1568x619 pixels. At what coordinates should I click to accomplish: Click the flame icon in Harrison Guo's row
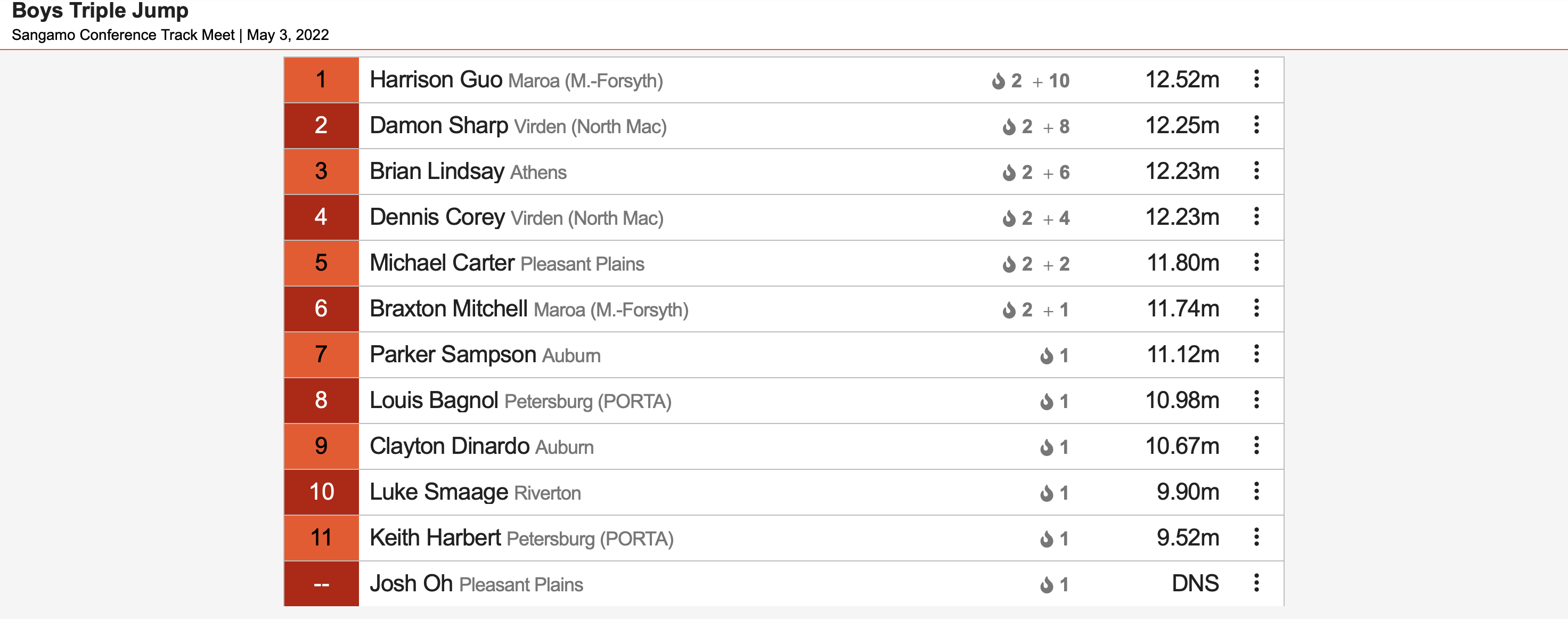pyautogui.click(x=998, y=80)
